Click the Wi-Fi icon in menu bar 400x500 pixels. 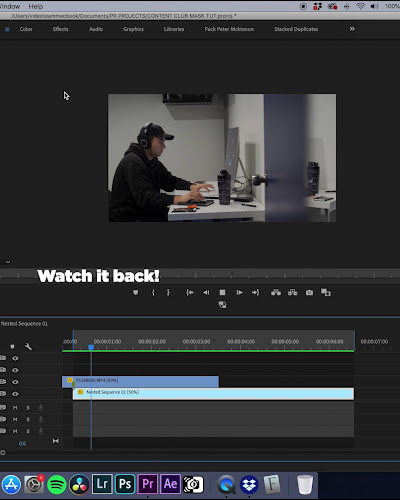click(360, 6)
